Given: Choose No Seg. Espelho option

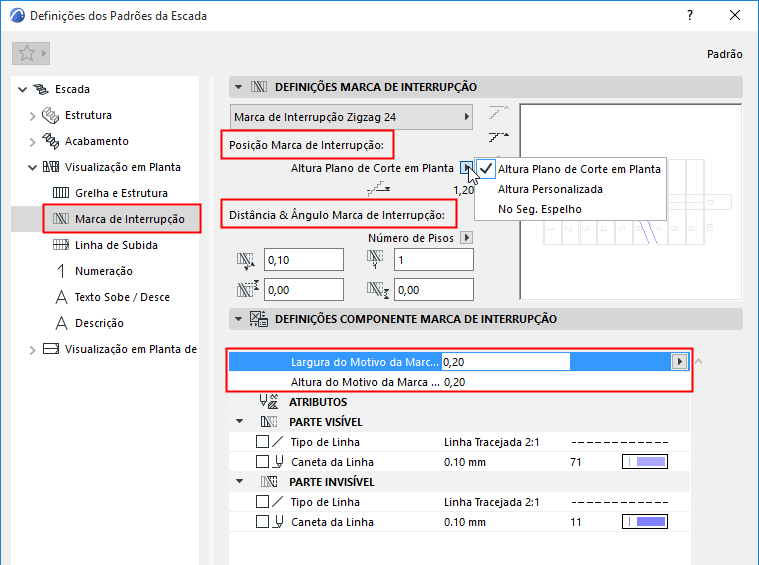Looking at the screenshot, I should pos(540,209).
